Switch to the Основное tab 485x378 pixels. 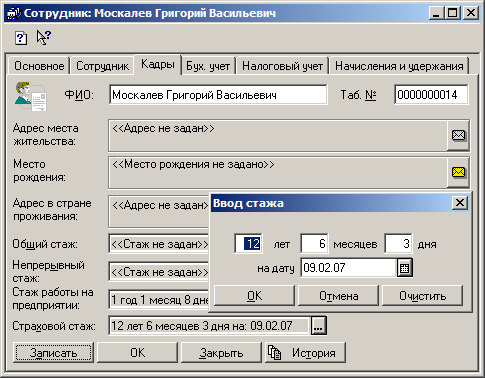tap(39, 66)
